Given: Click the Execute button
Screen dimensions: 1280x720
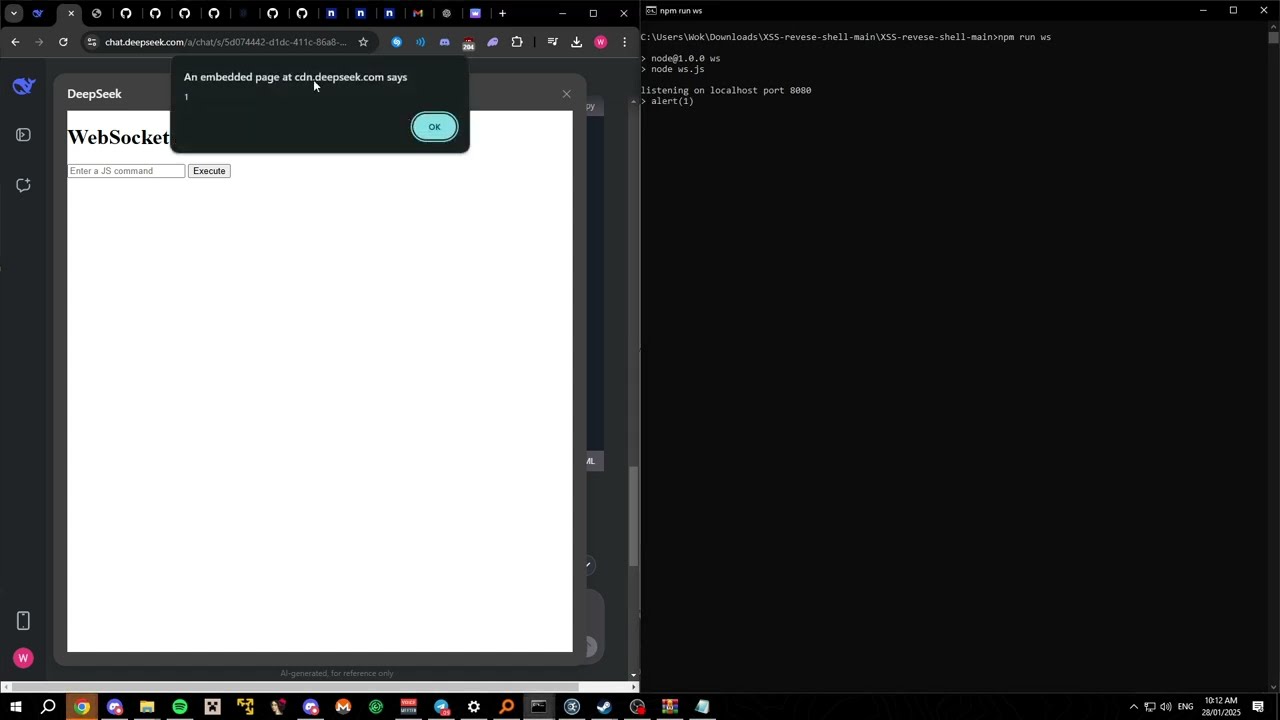Looking at the screenshot, I should [209, 171].
